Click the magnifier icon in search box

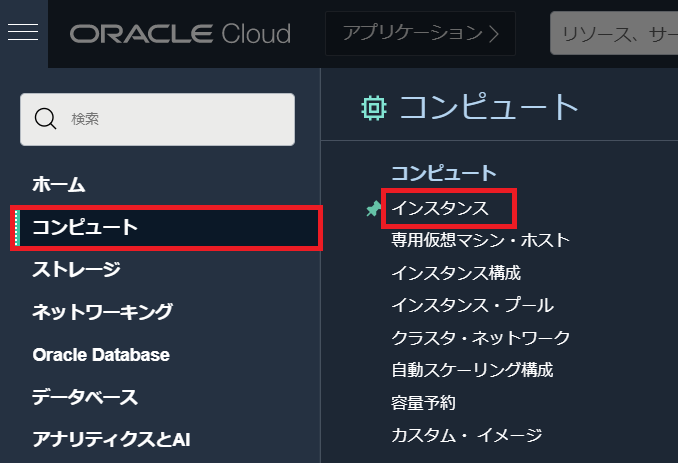[x=45, y=119]
